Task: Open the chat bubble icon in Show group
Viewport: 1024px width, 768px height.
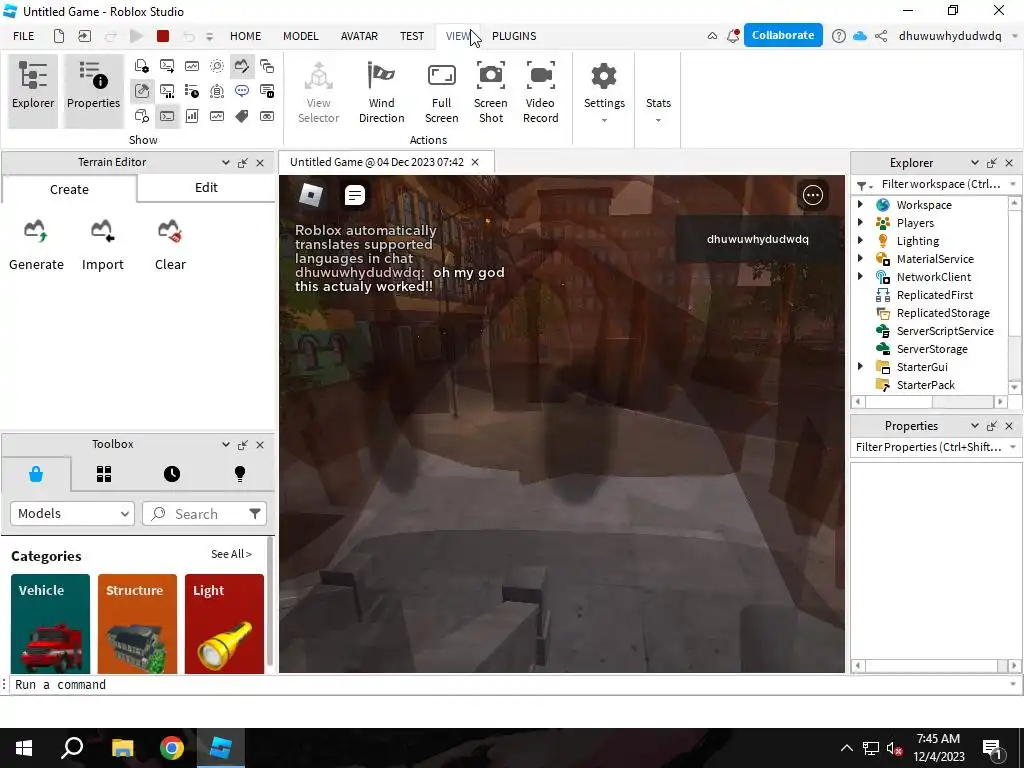Action: pos(242,91)
